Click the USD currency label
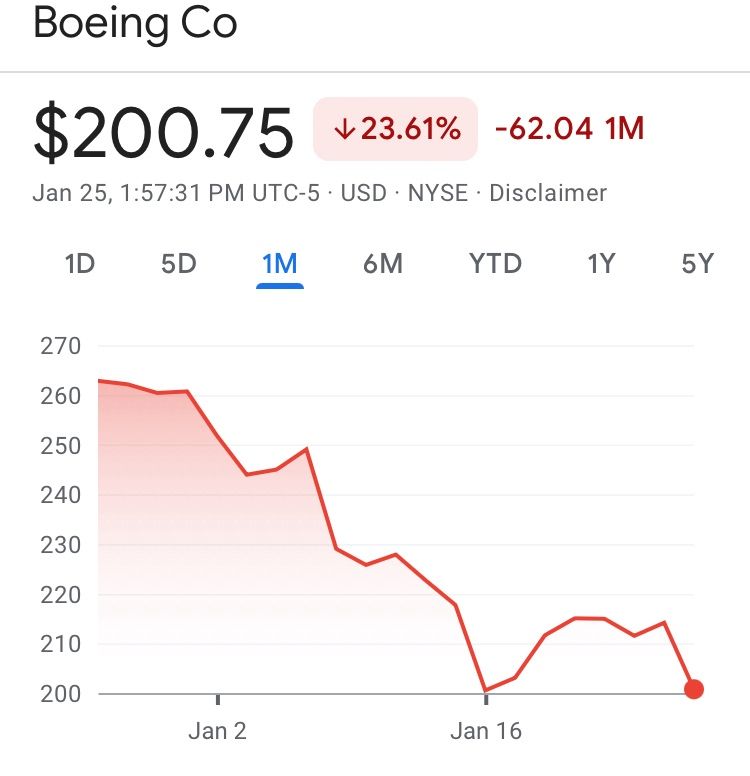Viewport: 750px width, 776px height. point(364,192)
